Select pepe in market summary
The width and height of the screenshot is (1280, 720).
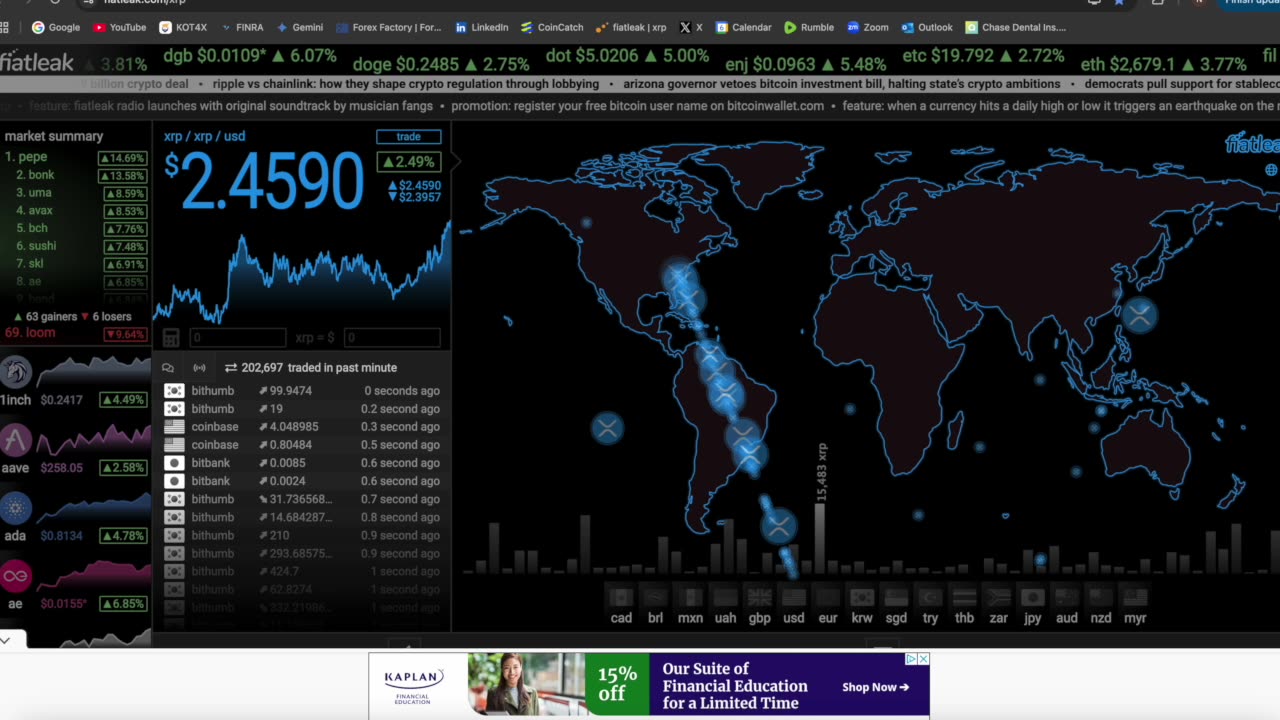[75, 157]
